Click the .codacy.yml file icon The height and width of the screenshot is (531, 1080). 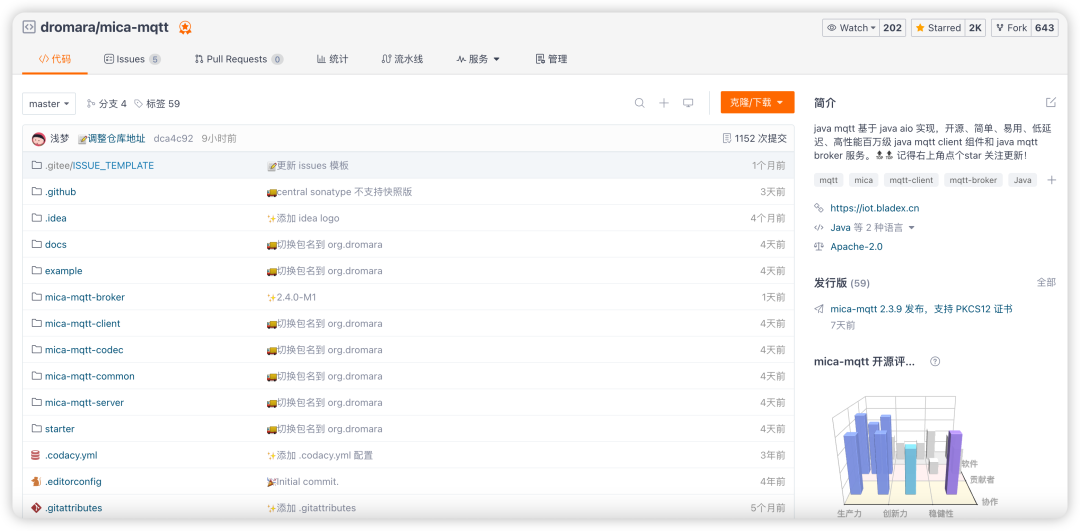tap(37, 455)
